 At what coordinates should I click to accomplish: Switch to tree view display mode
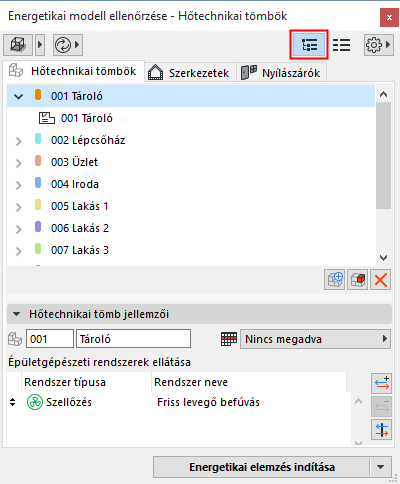click(309, 45)
